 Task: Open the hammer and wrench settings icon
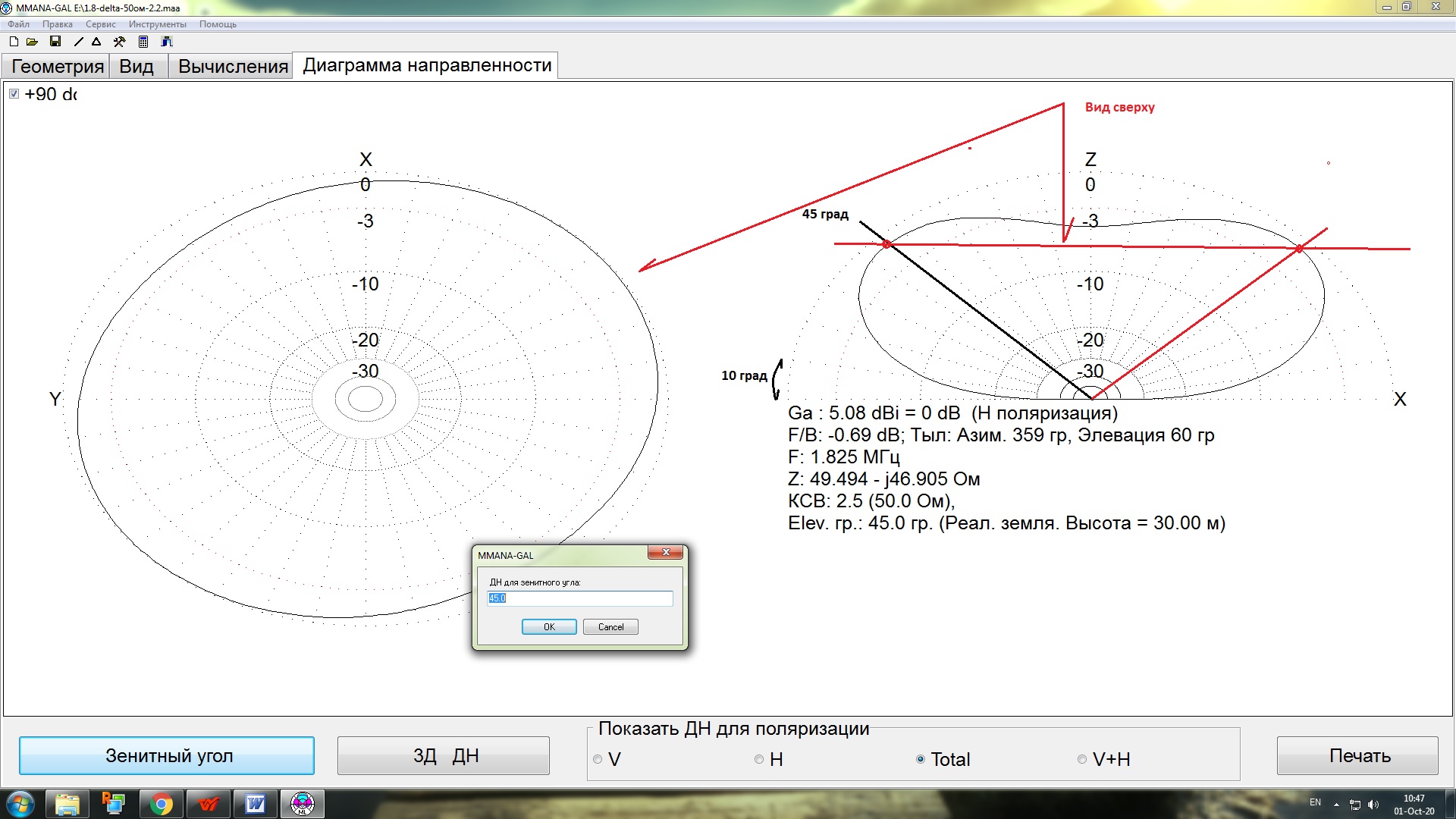point(119,42)
